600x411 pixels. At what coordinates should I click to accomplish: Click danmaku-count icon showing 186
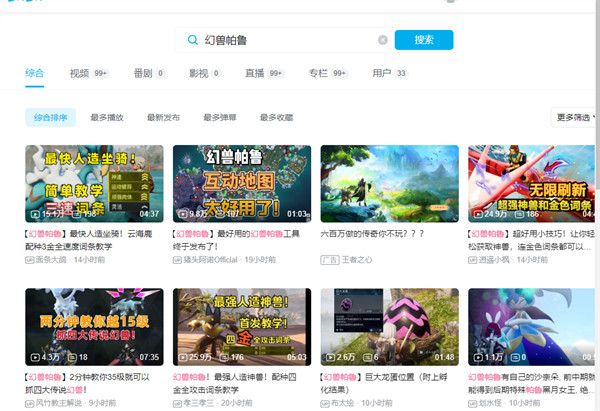pyautogui.click(x=519, y=214)
